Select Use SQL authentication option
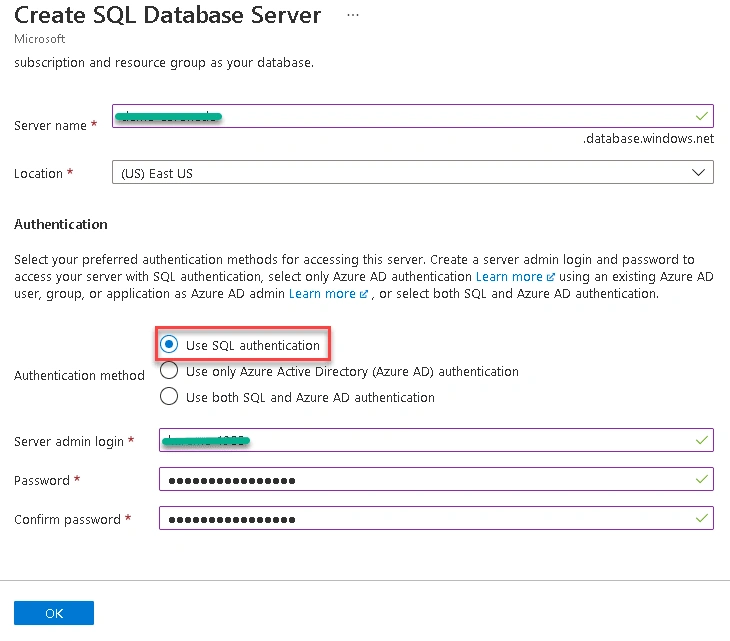Viewport: 730px width, 641px height. click(x=169, y=344)
